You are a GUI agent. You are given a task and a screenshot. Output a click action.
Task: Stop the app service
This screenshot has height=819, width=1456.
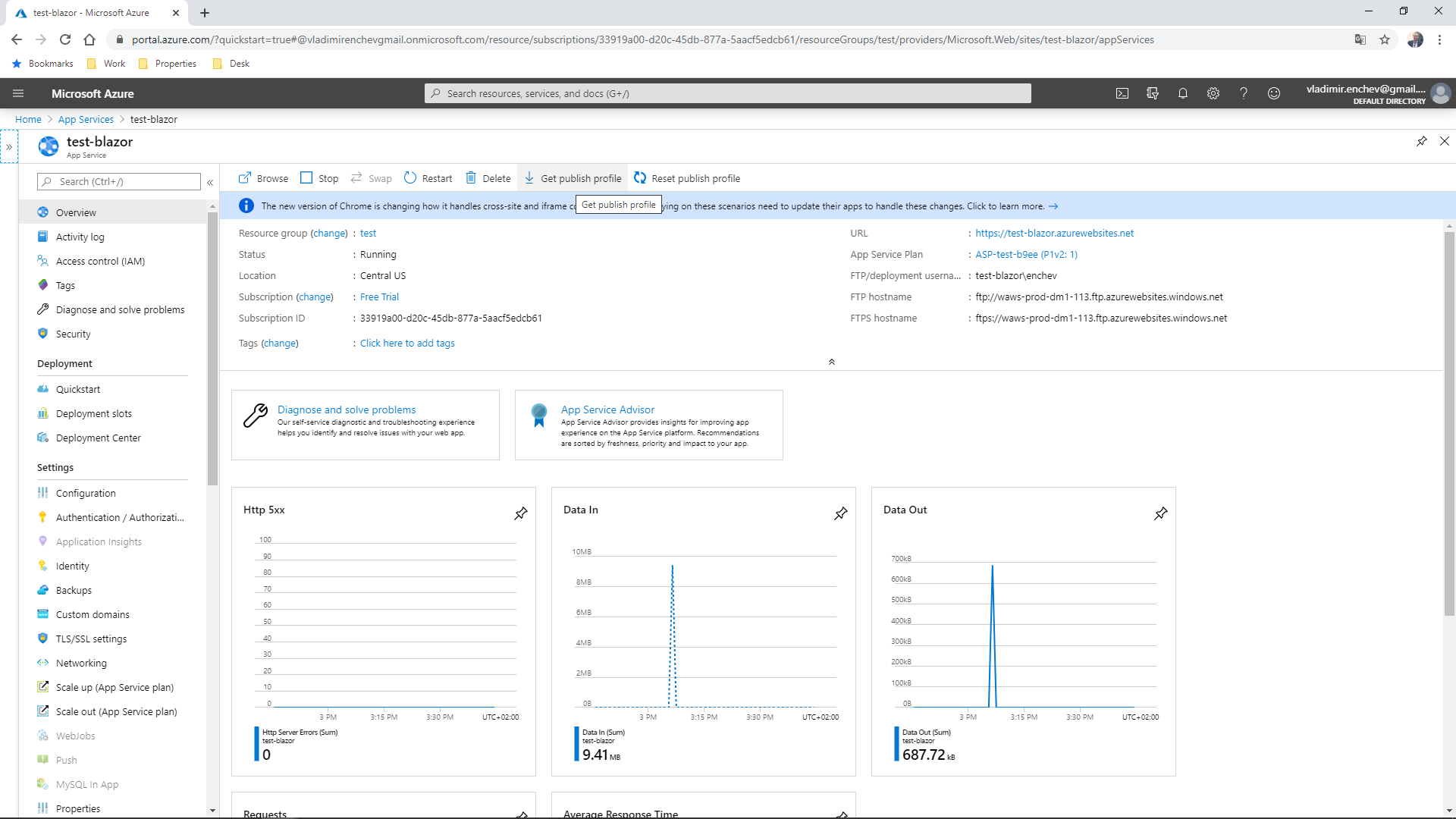point(319,178)
